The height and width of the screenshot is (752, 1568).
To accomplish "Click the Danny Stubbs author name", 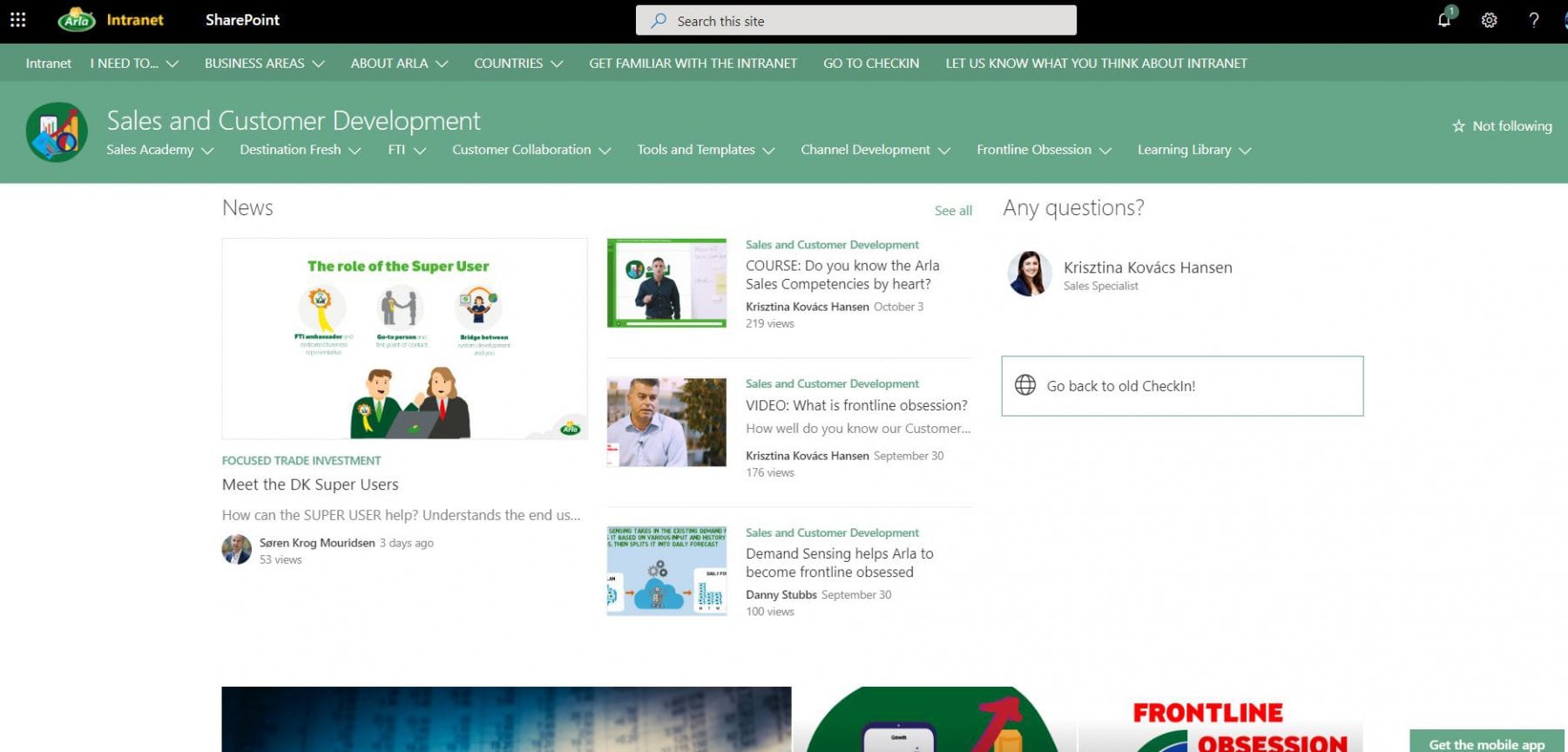I will coord(781,595).
